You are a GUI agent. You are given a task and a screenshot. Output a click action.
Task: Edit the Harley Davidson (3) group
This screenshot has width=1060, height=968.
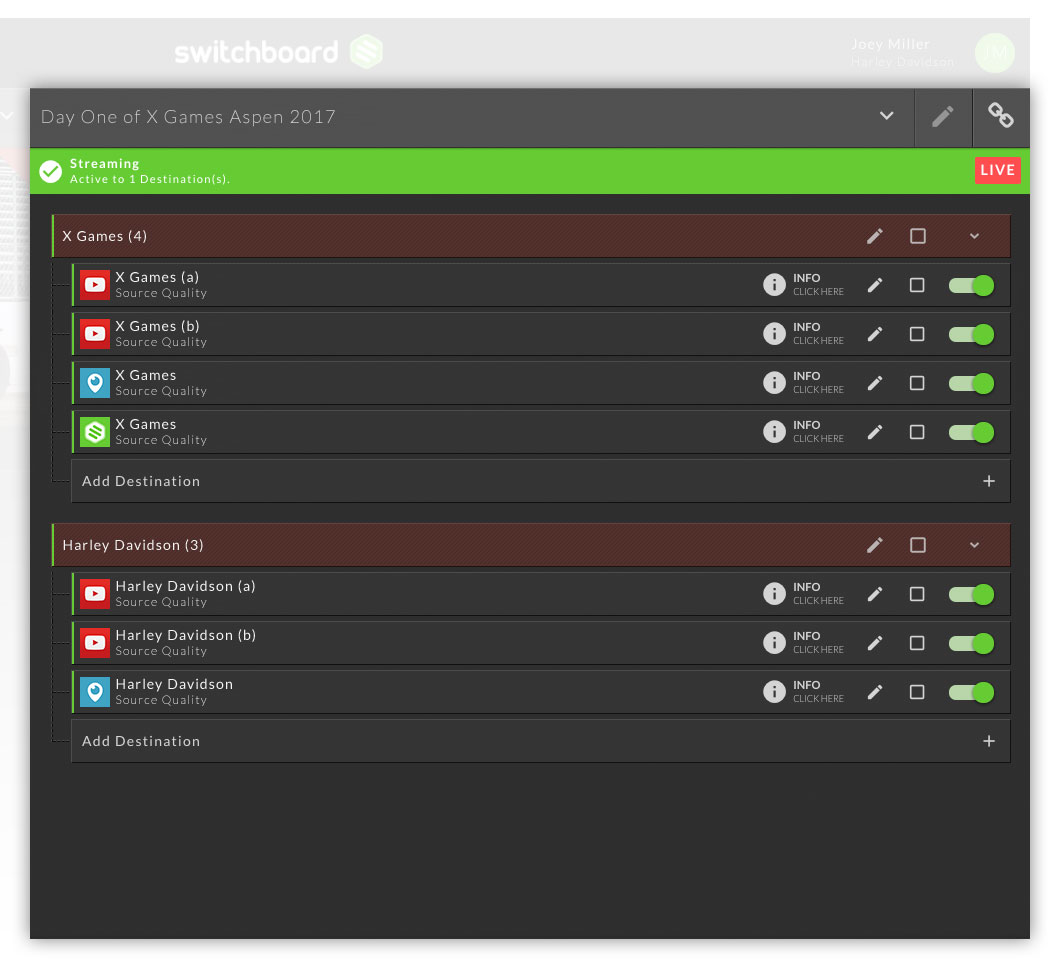coord(875,545)
